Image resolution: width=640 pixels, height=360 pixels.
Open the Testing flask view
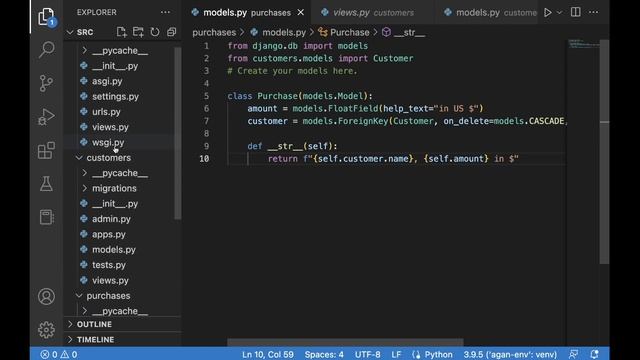click(46, 184)
